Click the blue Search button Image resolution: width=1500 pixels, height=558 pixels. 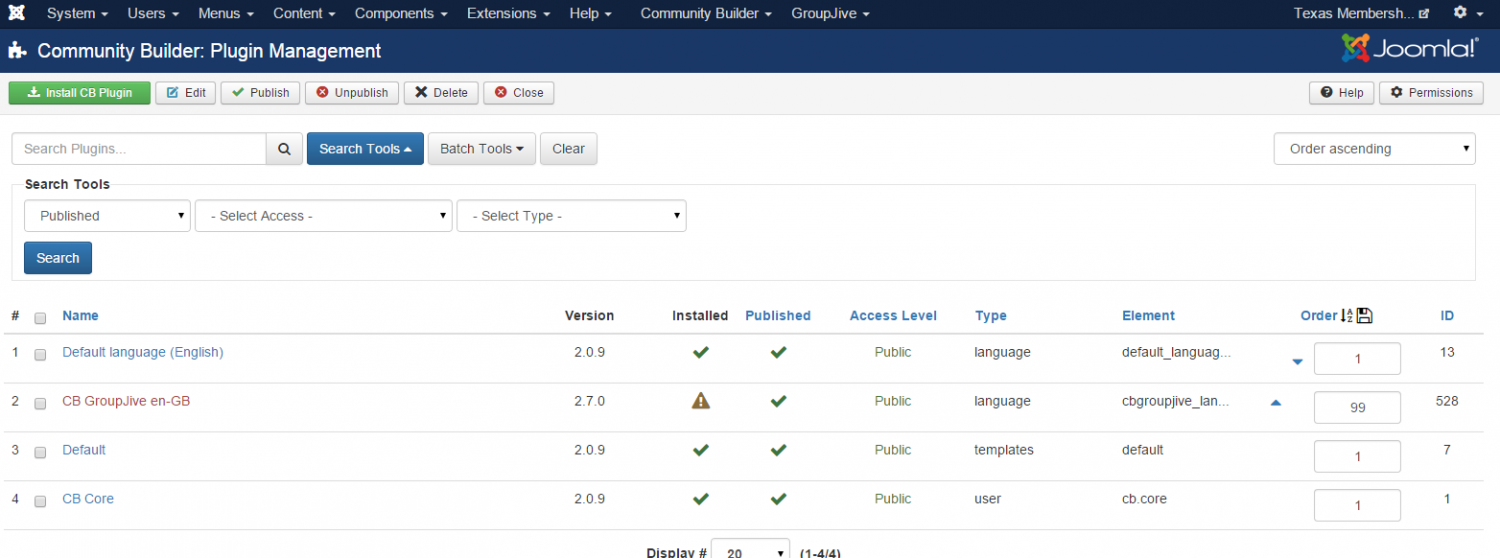tap(58, 258)
